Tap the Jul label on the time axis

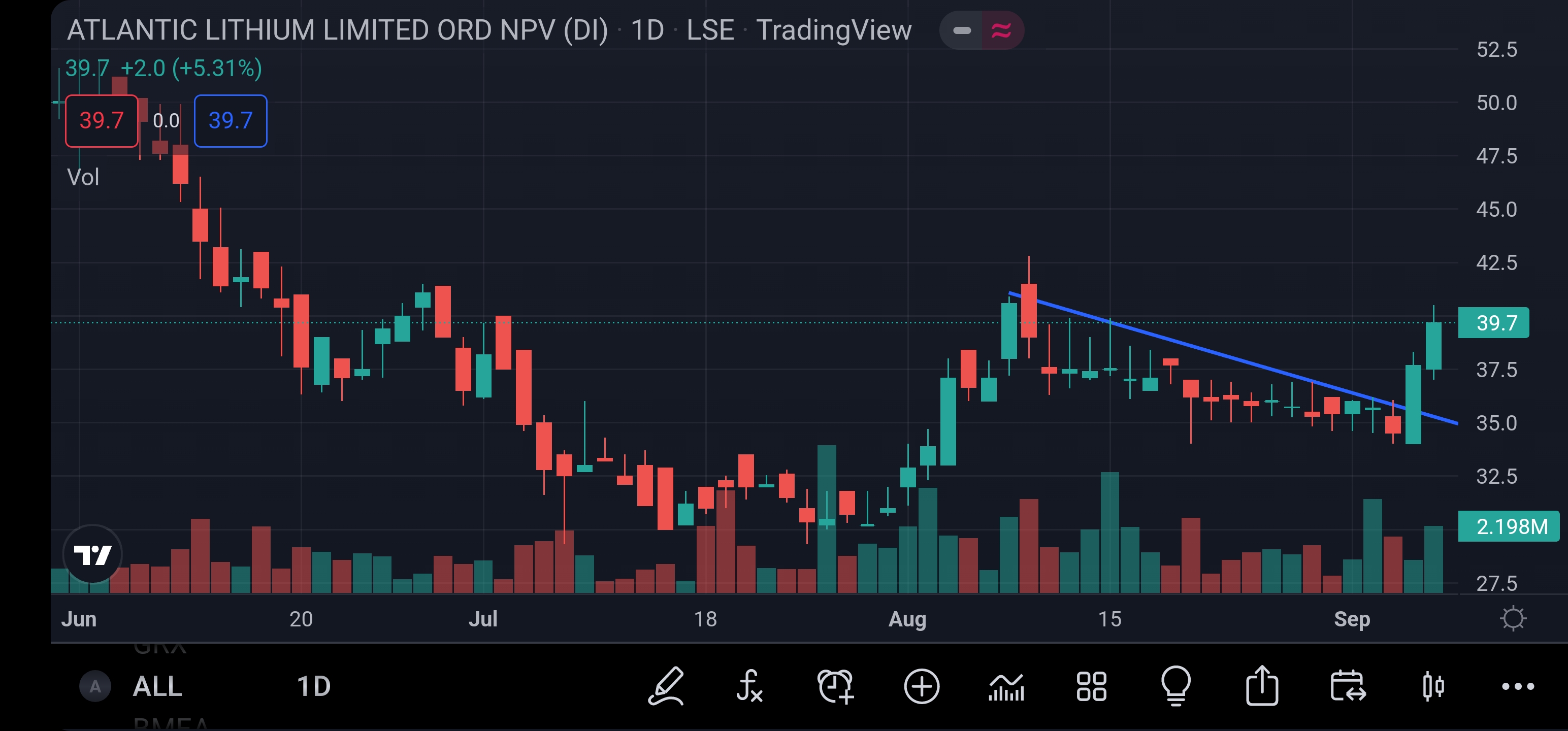[483, 619]
